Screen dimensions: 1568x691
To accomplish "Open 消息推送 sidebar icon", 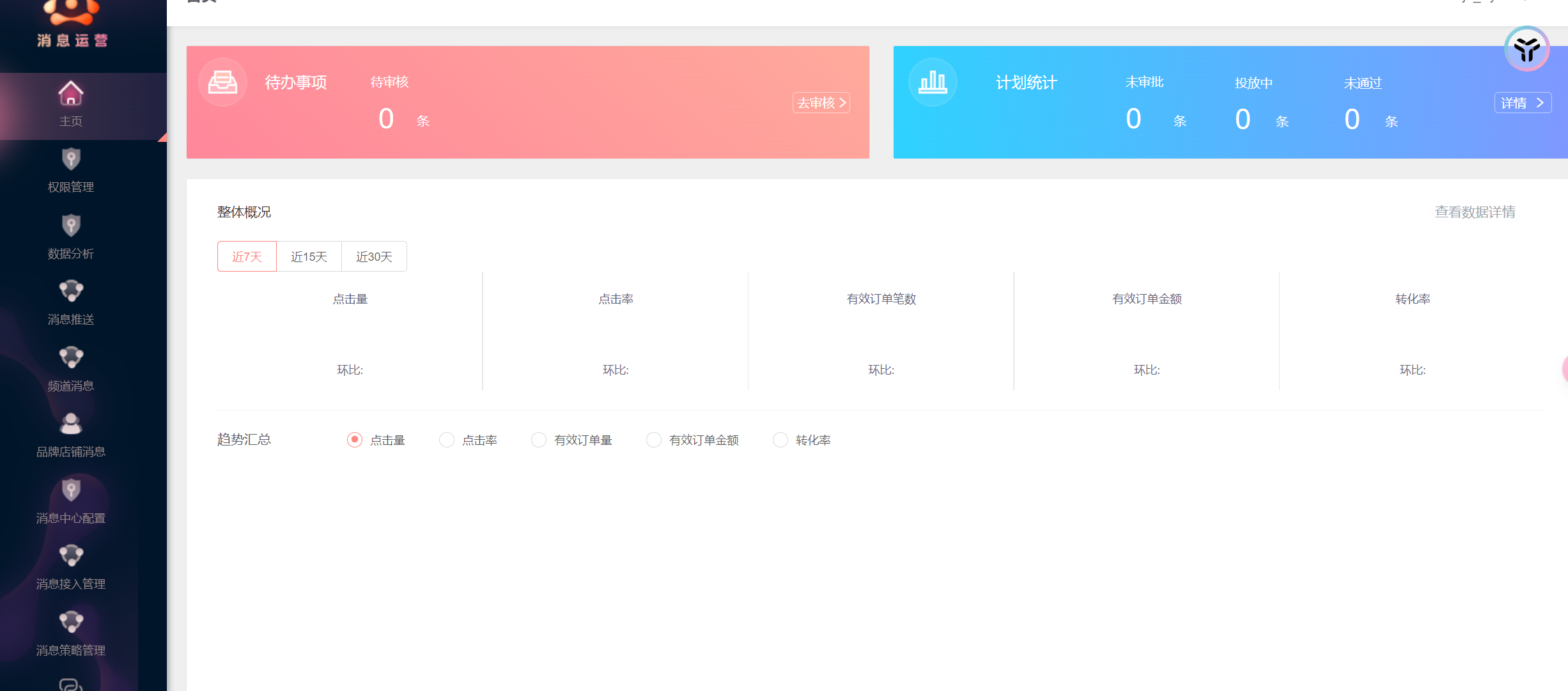I will point(71,291).
